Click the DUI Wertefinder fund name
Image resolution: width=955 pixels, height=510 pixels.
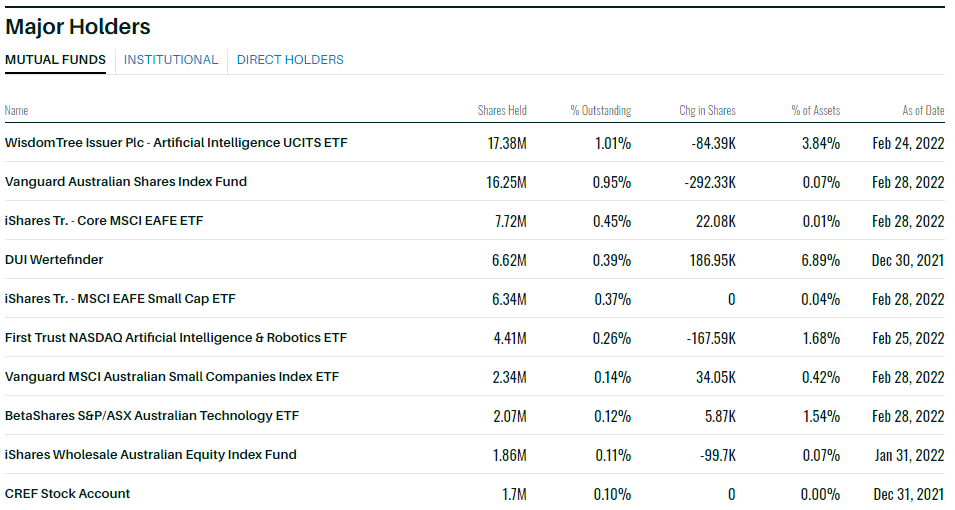tap(54, 260)
